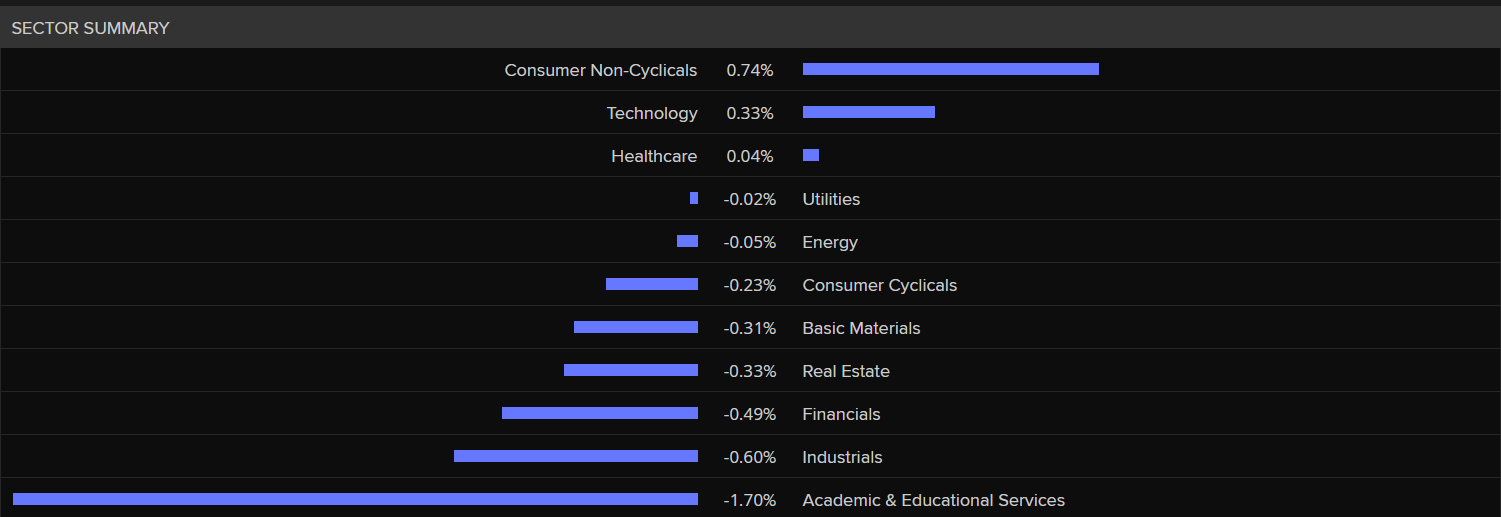Click the Technology sector performance bar
1501x517 pixels.
click(x=868, y=112)
